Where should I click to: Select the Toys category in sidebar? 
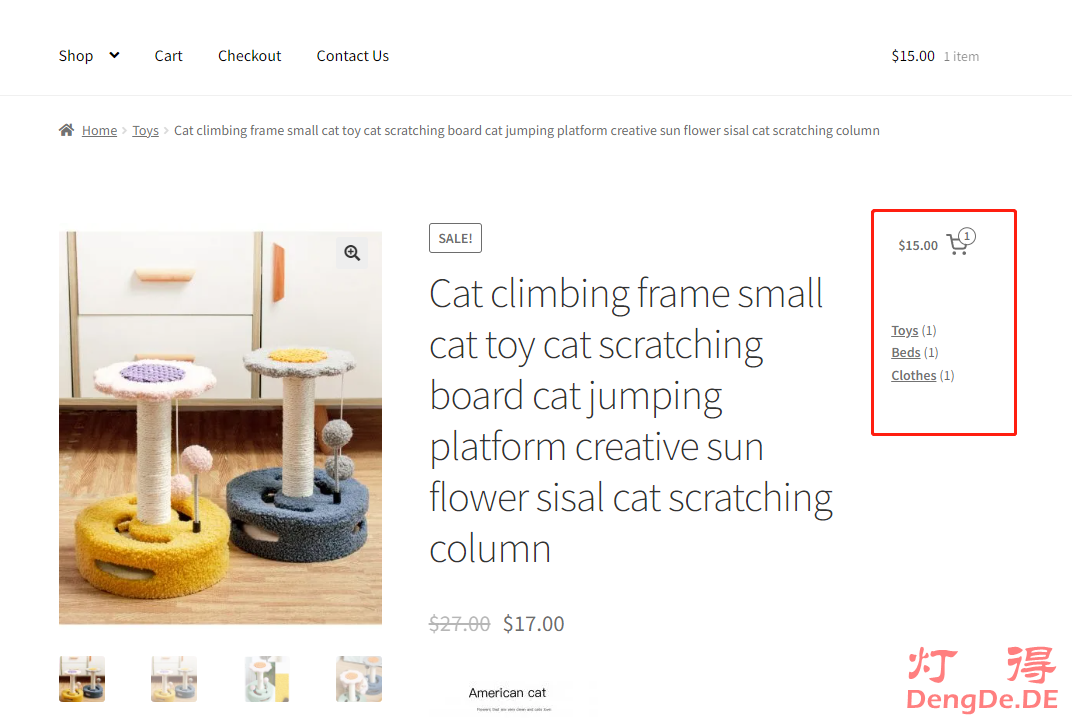(x=904, y=331)
